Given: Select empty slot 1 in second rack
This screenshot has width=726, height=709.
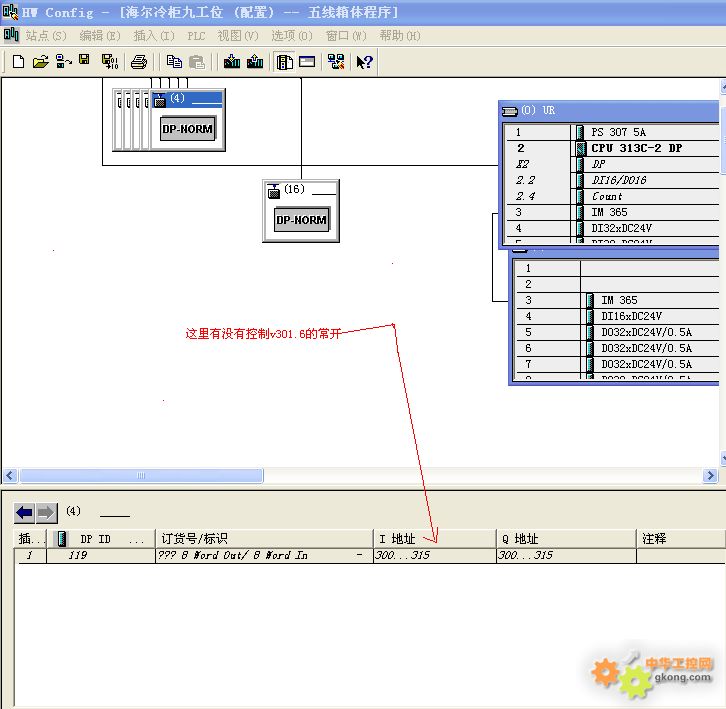Looking at the screenshot, I should click(617, 269).
